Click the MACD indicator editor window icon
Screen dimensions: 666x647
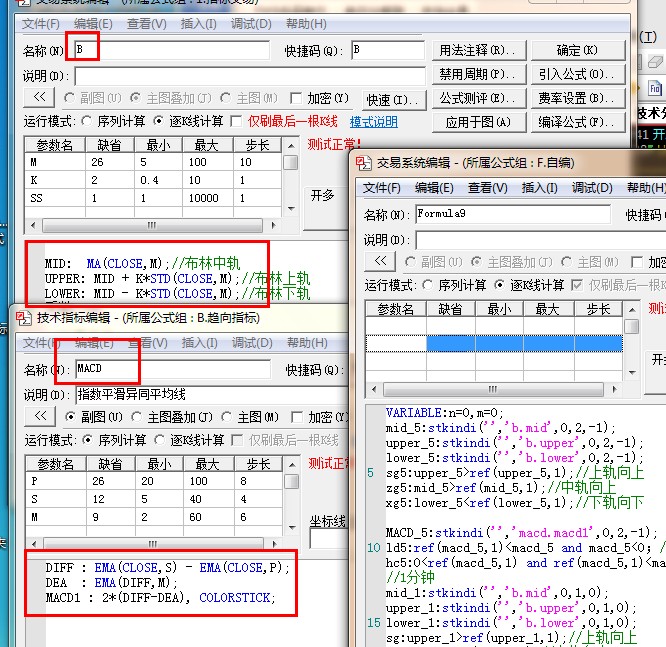tap(23, 318)
